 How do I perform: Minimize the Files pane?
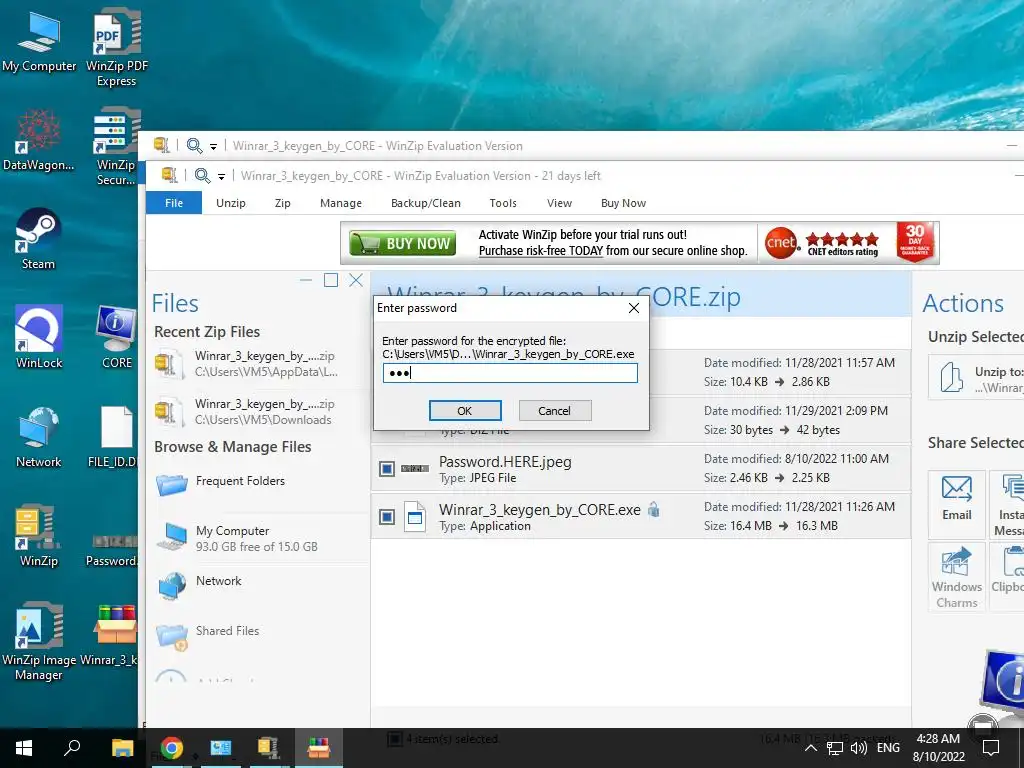point(306,280)
